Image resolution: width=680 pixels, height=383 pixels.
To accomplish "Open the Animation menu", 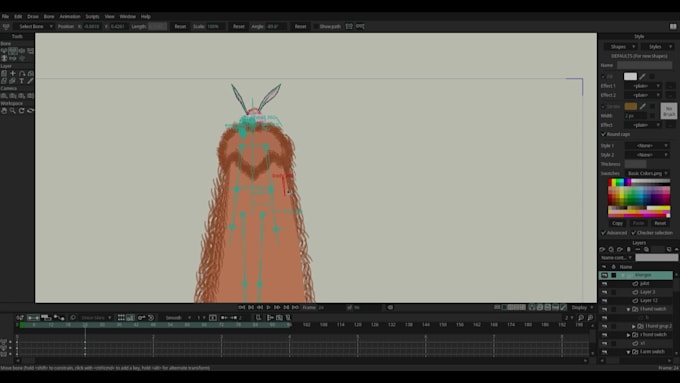I will 70,16.
